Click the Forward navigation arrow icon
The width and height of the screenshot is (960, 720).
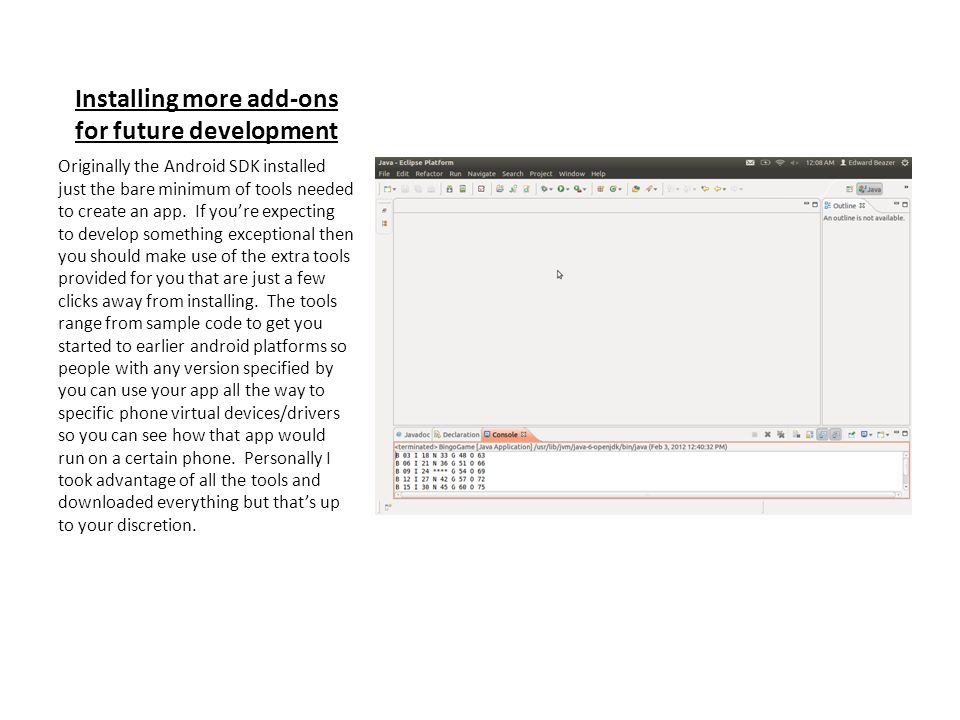(735, 189)
